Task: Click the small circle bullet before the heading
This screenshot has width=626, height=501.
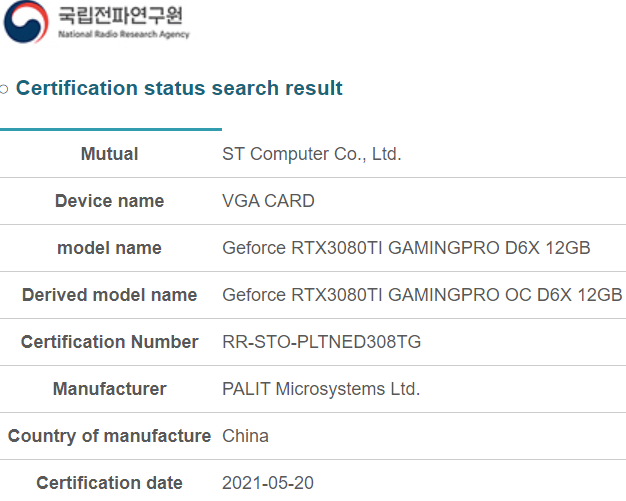Action: (5, 89)
